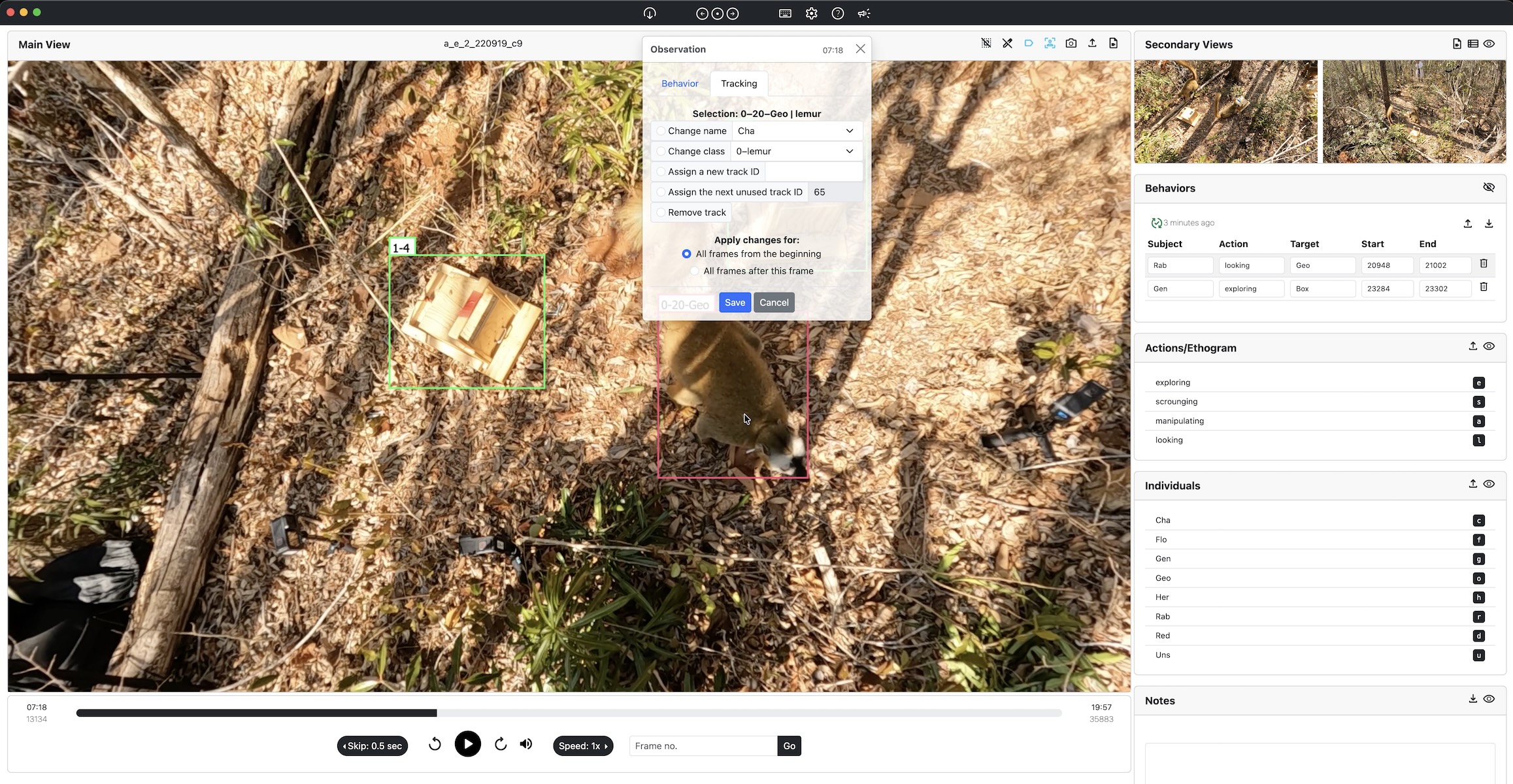Image resolution: width=1513 pixels, height=784 pixels.
Task: Click the tracking box person icon
Action: [1050, 43]
